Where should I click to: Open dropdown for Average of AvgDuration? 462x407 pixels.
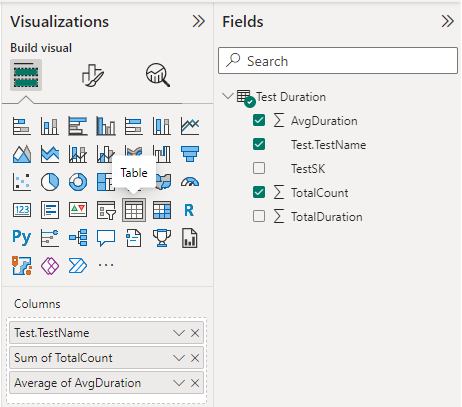[179, 383]
